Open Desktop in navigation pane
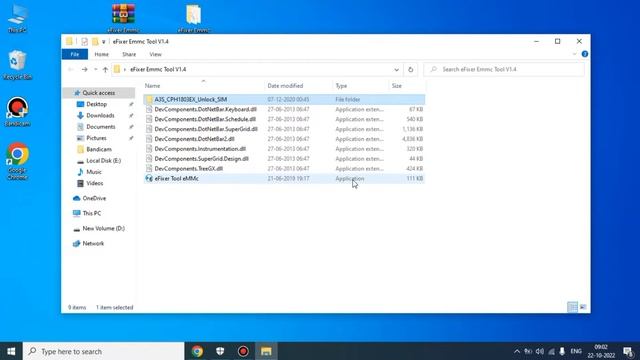The image size is (640, 360). 96,104
